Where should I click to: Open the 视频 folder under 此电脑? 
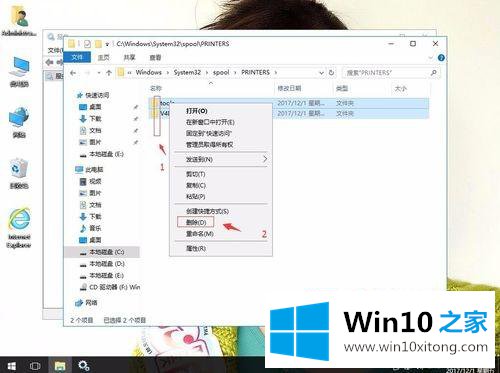pyautogui.click(x=95, y=181)
